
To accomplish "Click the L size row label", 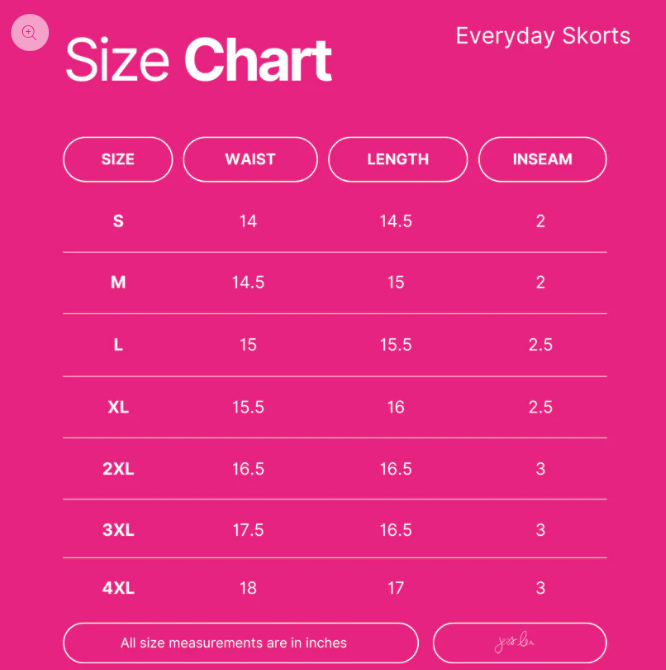I will (x=118, y=345).
